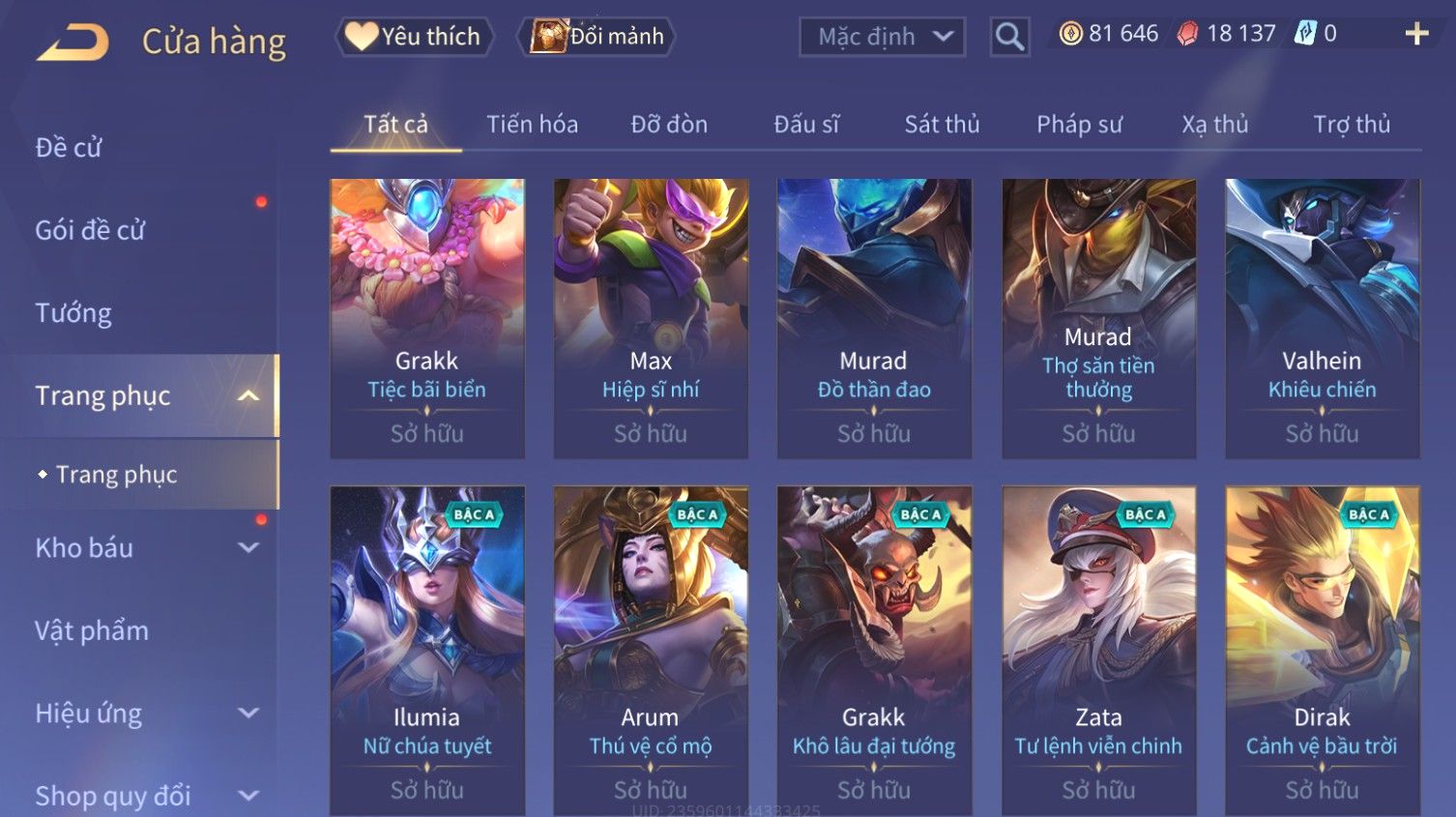Open the Mặc định sort dropdown
The height and width of the screenshot is (817, 1456).
[882, 37]
